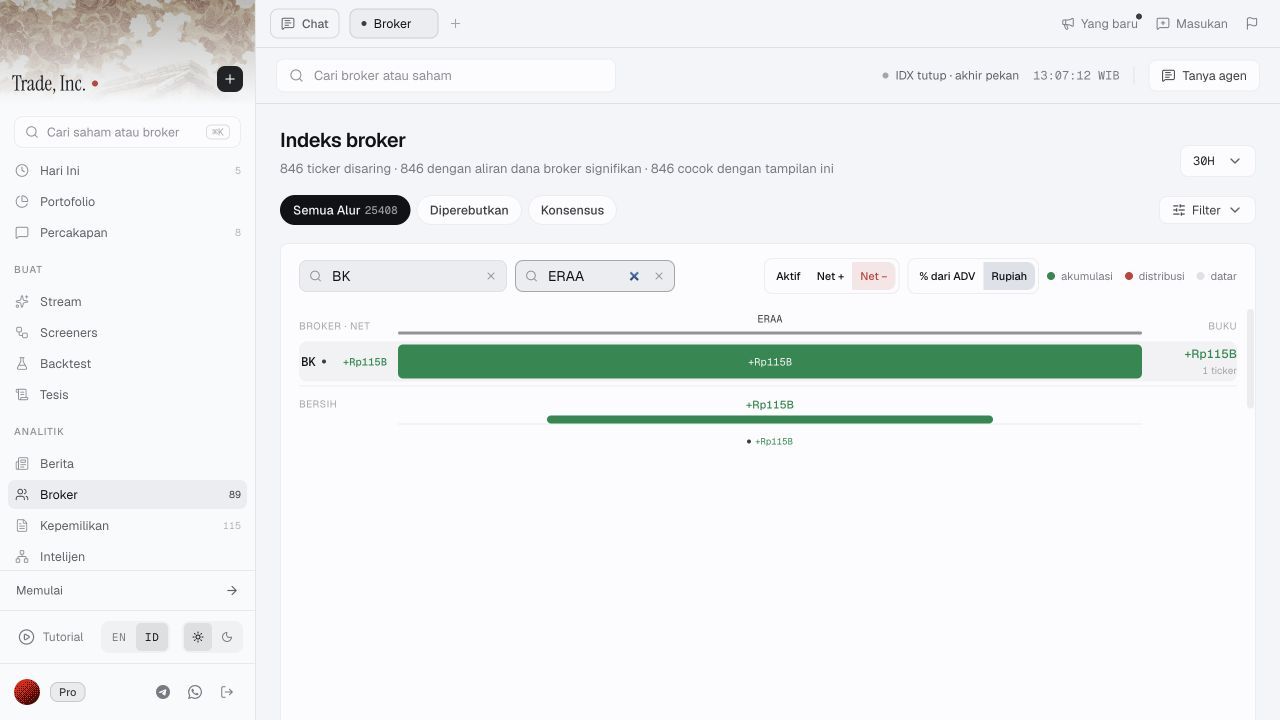The width and height of the screenshot is (1280, 720).
Task: Switch to % dari ADV view
Action: pos(947,276)
